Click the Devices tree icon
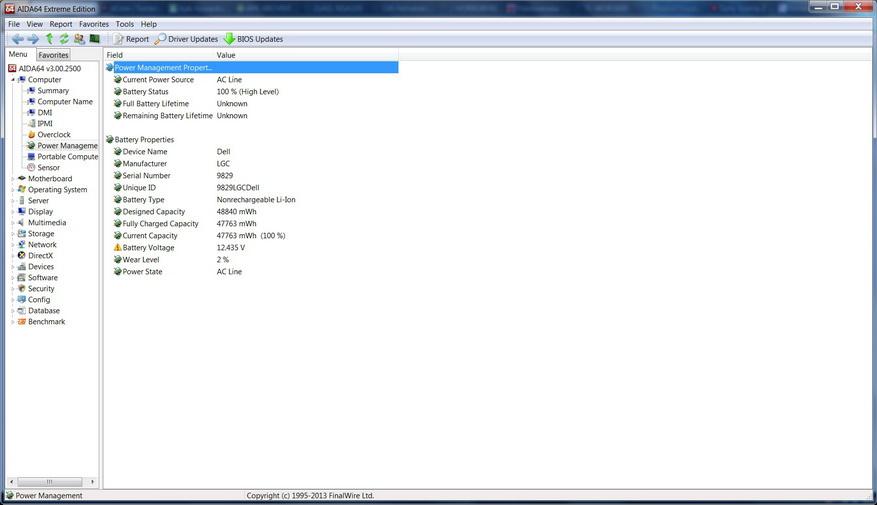 (22, 266)
